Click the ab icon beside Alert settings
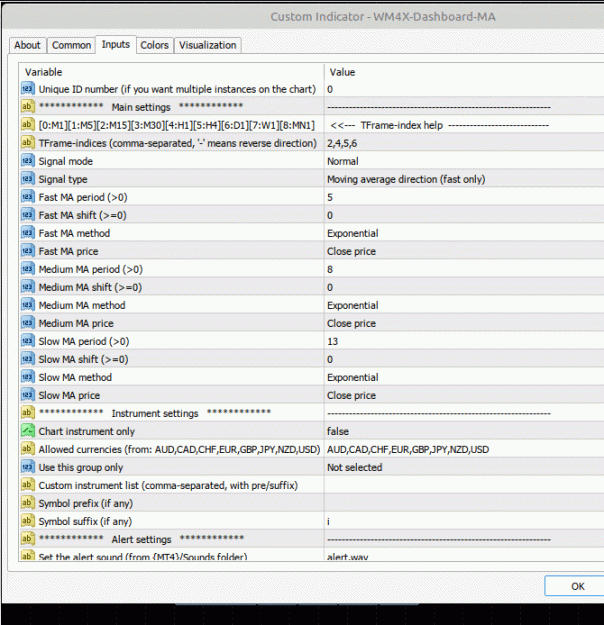The width and height of the screenshot is (604, 625). click(x=28, y=539)
